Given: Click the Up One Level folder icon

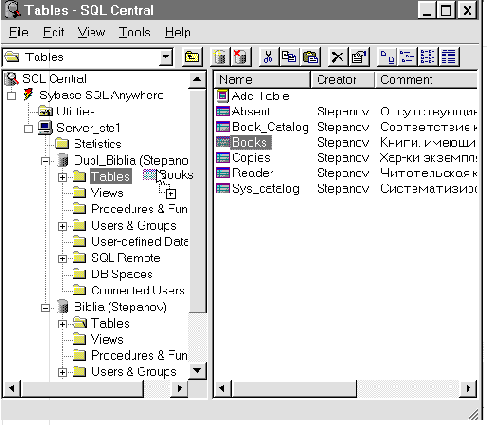Looking at the screenshot, I should click(192, 57).
